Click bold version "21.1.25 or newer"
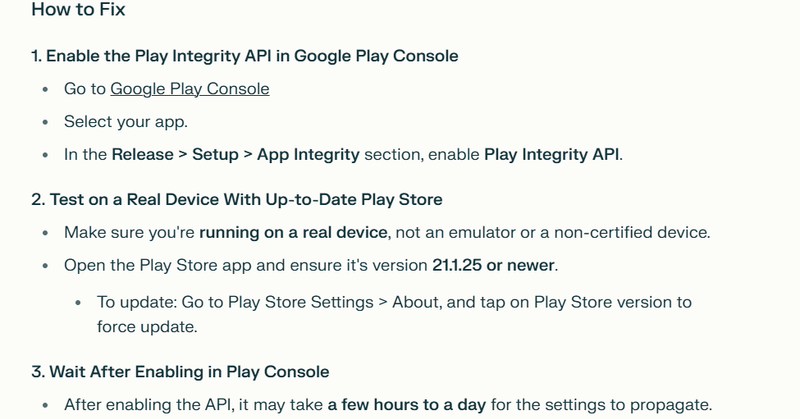800x419 pixels. [493, 265]
